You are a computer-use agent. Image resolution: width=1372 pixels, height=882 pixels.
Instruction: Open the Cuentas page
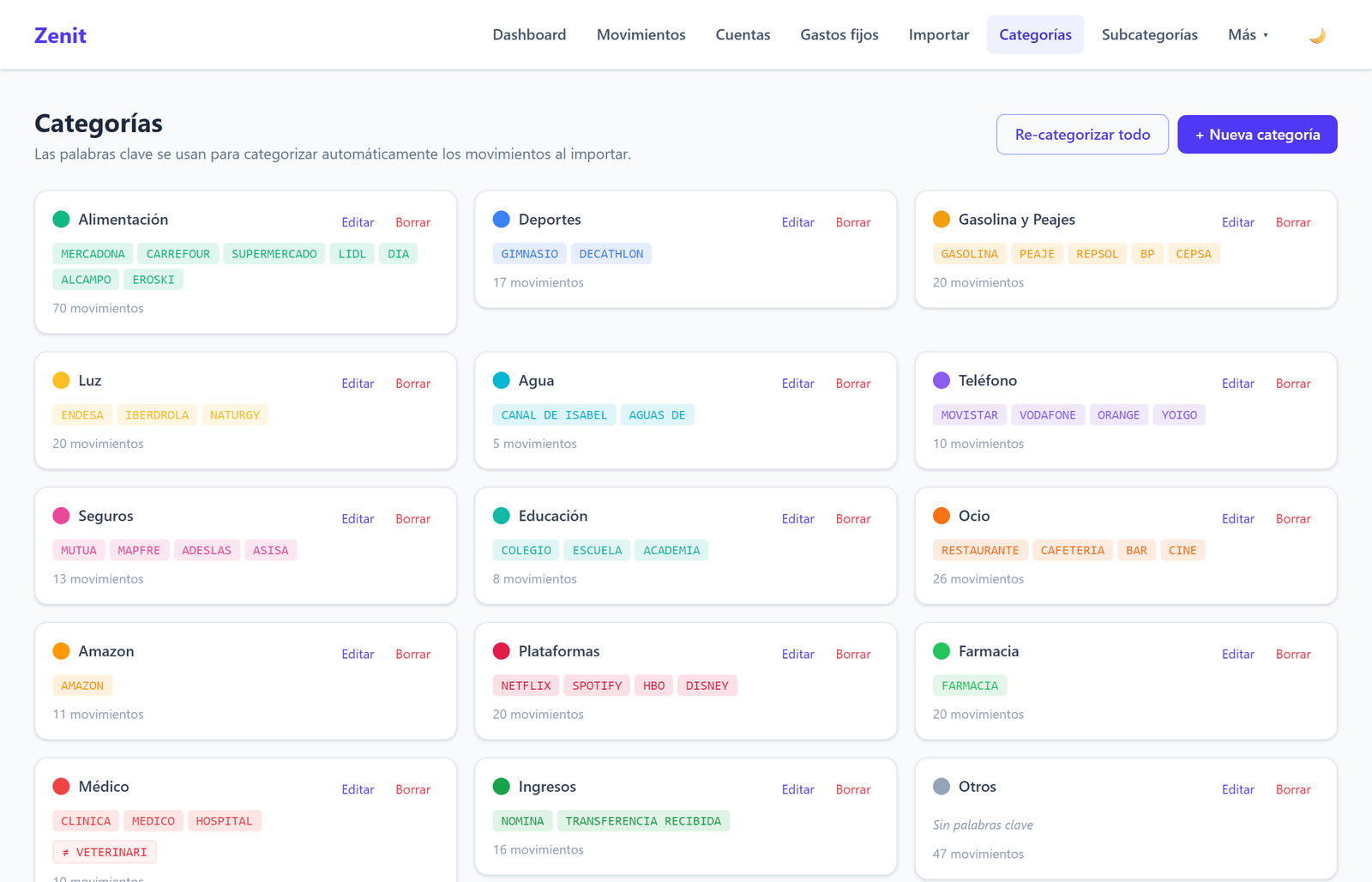pyautogui.click(x=743, y=34)
